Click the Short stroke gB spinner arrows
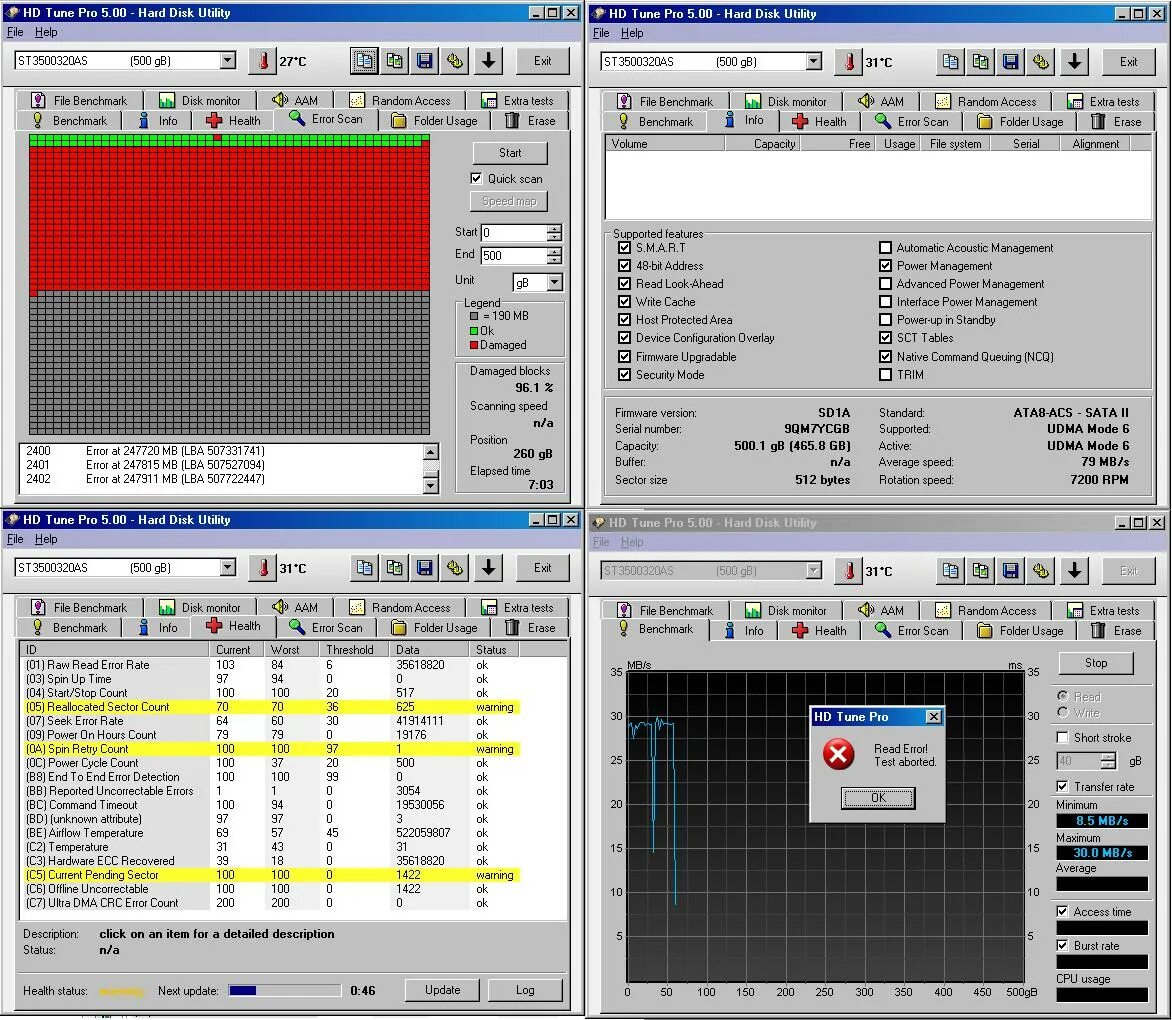Screen dimensions: 1172x1020 point(1108,761)
